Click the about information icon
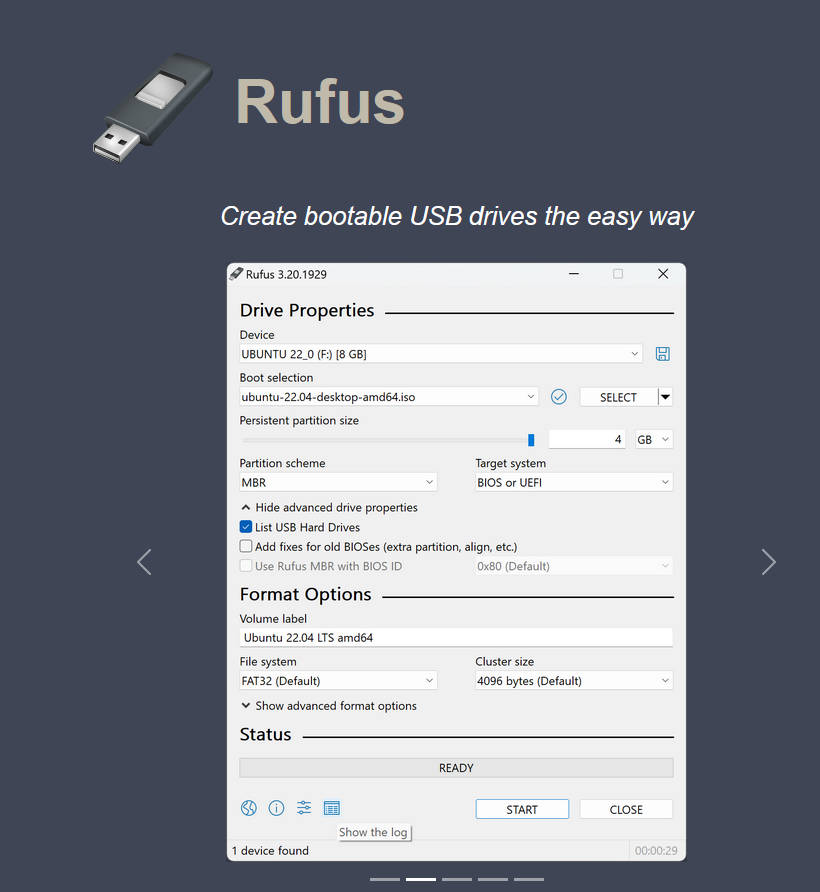 (276, 808)
